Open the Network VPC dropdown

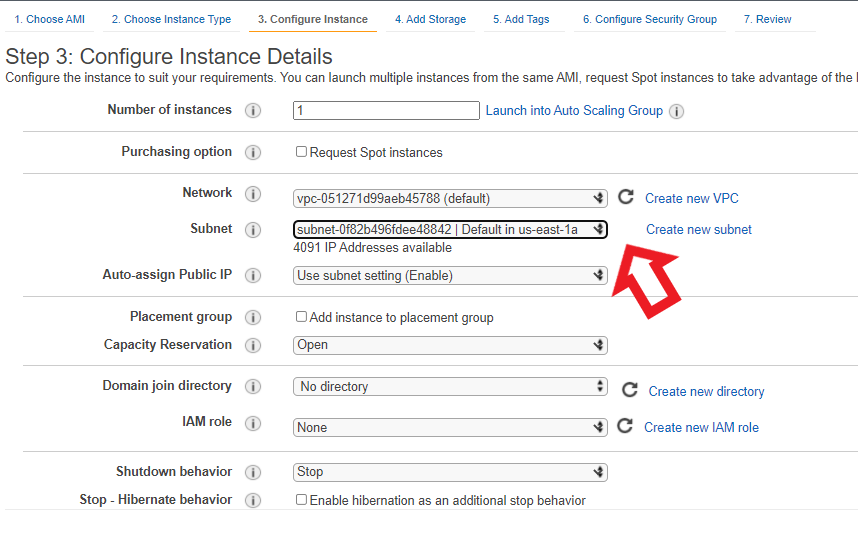450,198
